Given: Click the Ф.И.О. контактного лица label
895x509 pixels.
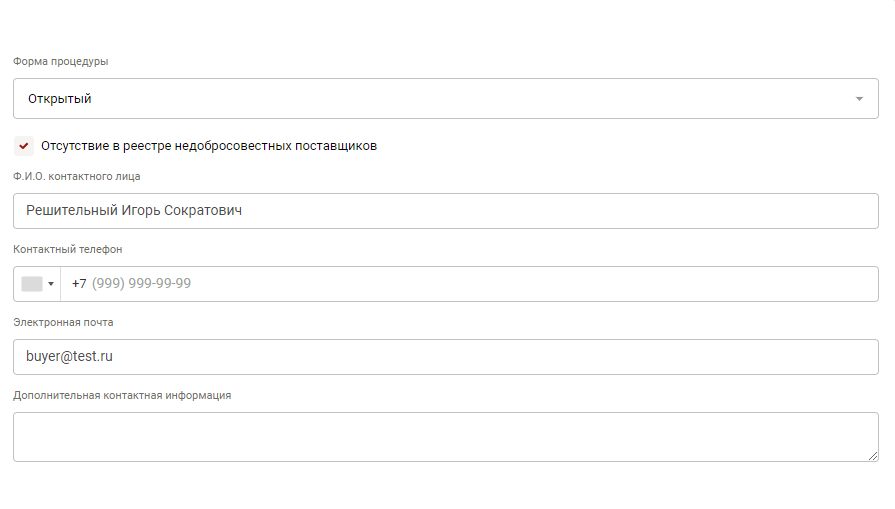Looking at the screenshot, I should pyautogui.click(x=77, y=176).
